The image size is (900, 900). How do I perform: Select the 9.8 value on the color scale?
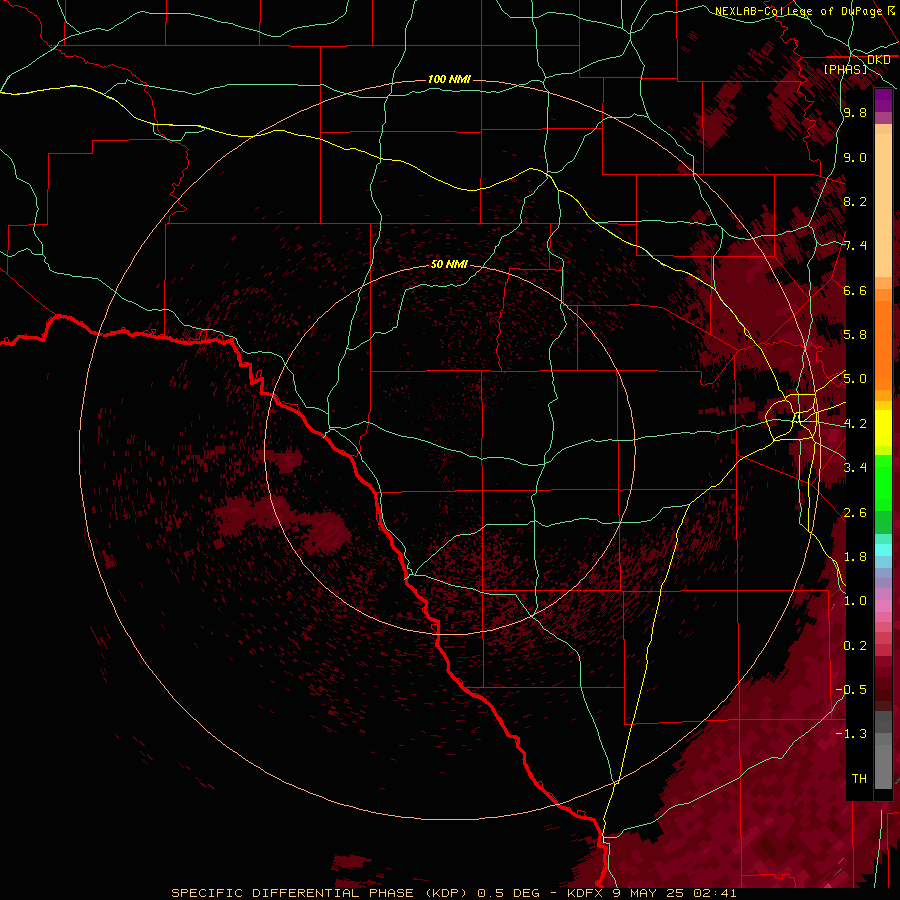point(855,112)
